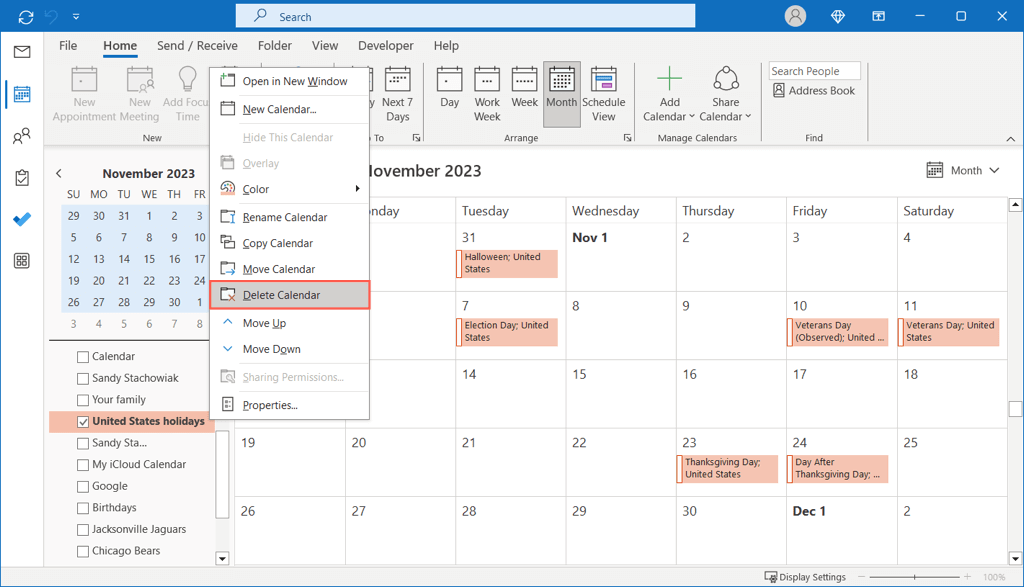Check the Sandy Stachowiak calendar checkbox
The image size is (1024, 587).
tap(83, 378)
